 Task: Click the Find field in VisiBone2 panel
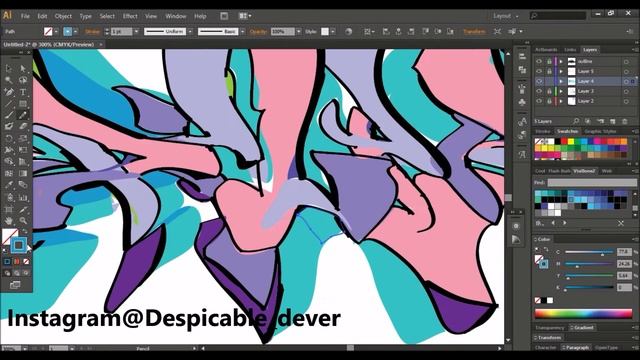(x=591, y=182)
